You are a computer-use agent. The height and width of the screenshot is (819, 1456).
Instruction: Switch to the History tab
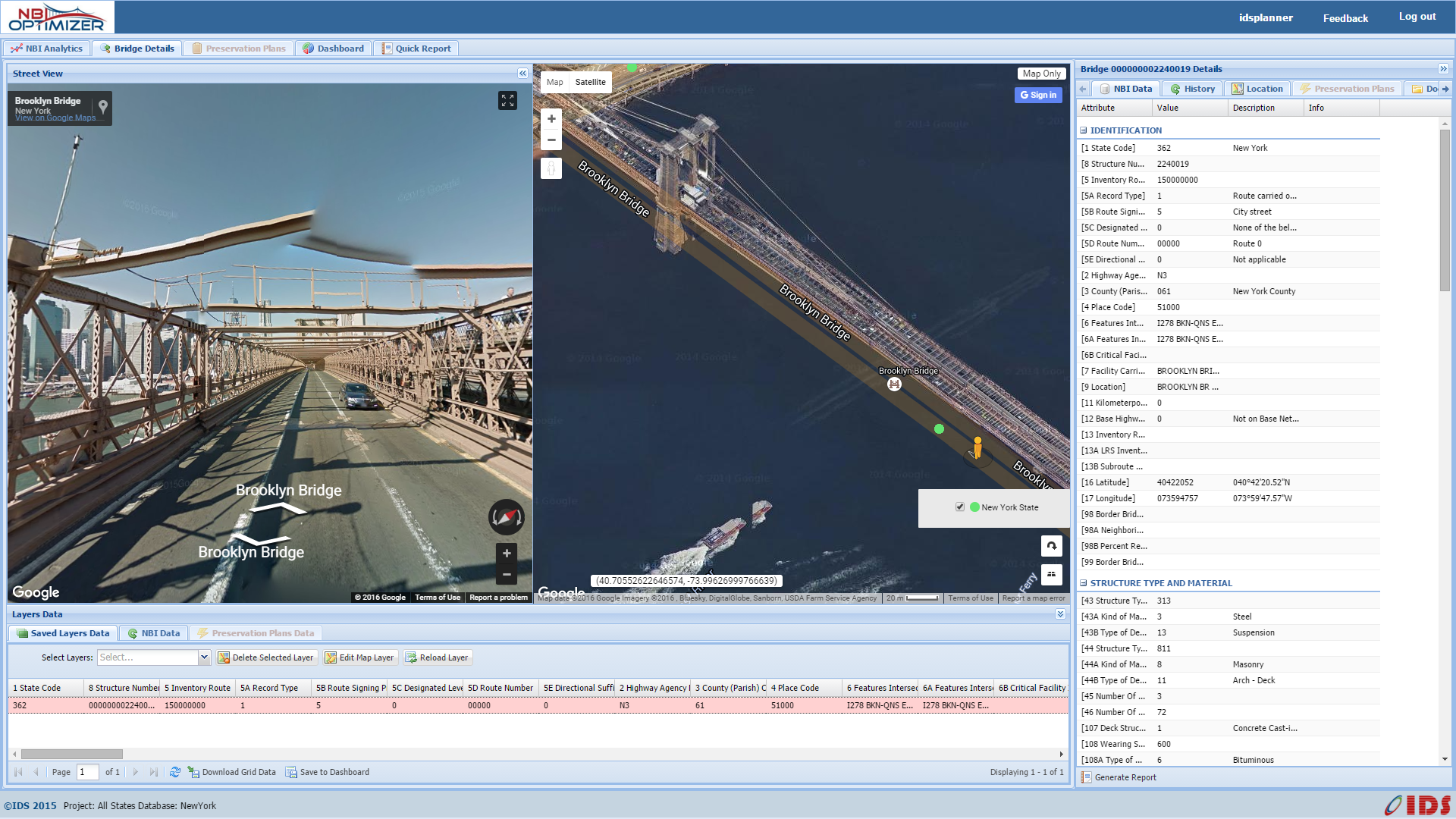[1192, 89]
